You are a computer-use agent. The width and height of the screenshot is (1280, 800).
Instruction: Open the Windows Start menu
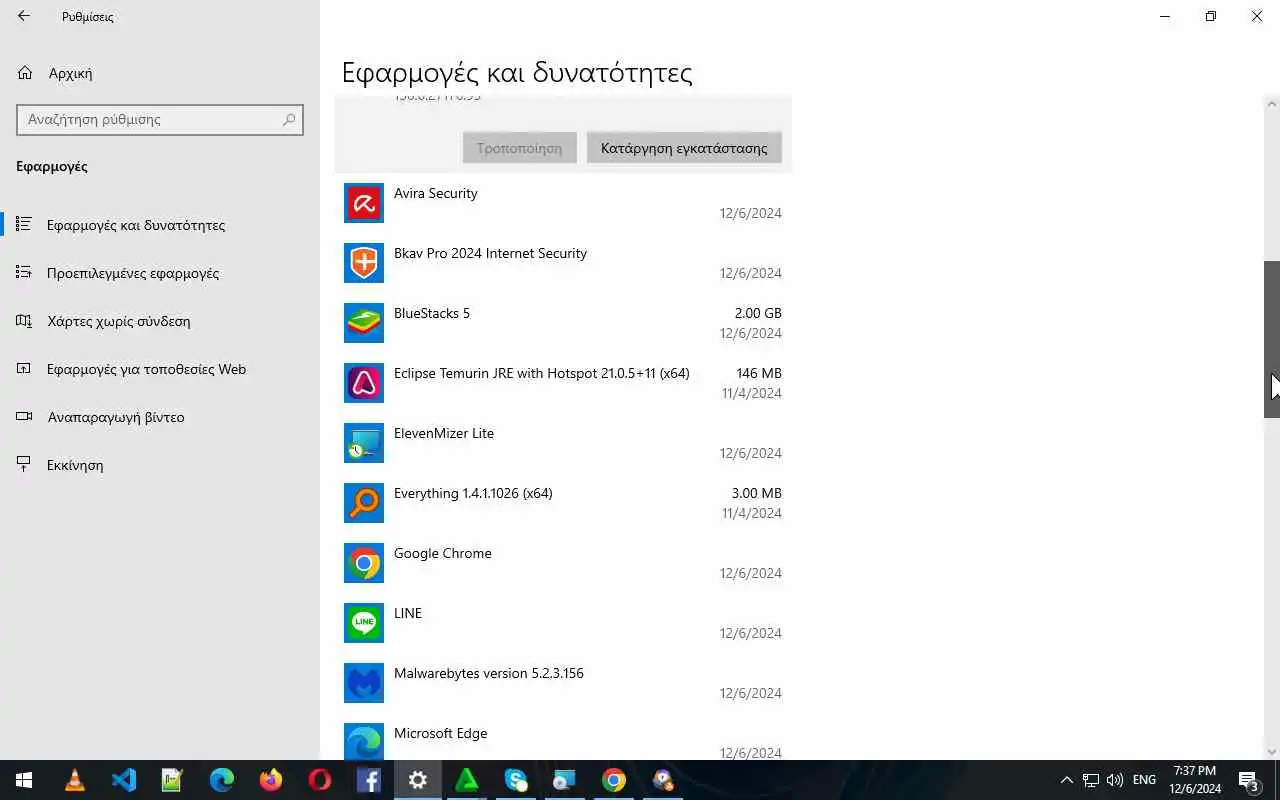24,780
